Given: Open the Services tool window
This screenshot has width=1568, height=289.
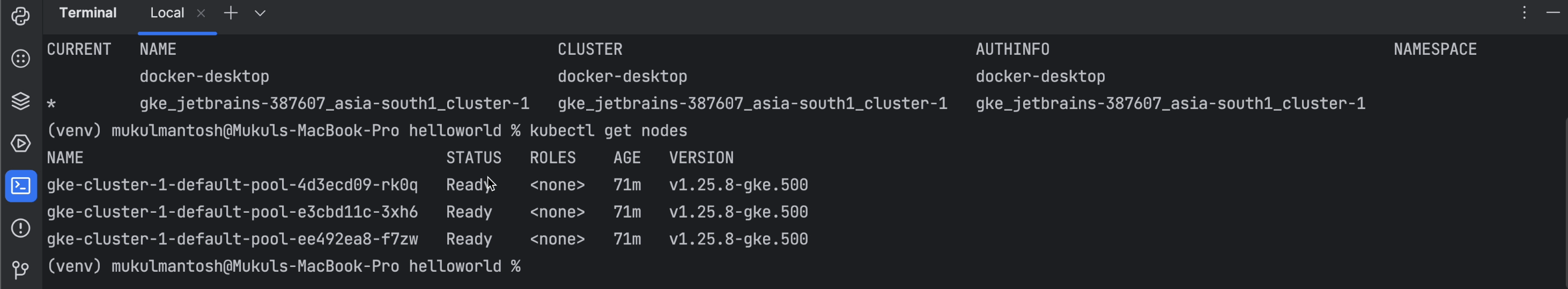Looking at the screenshot, I should (21, 143).
